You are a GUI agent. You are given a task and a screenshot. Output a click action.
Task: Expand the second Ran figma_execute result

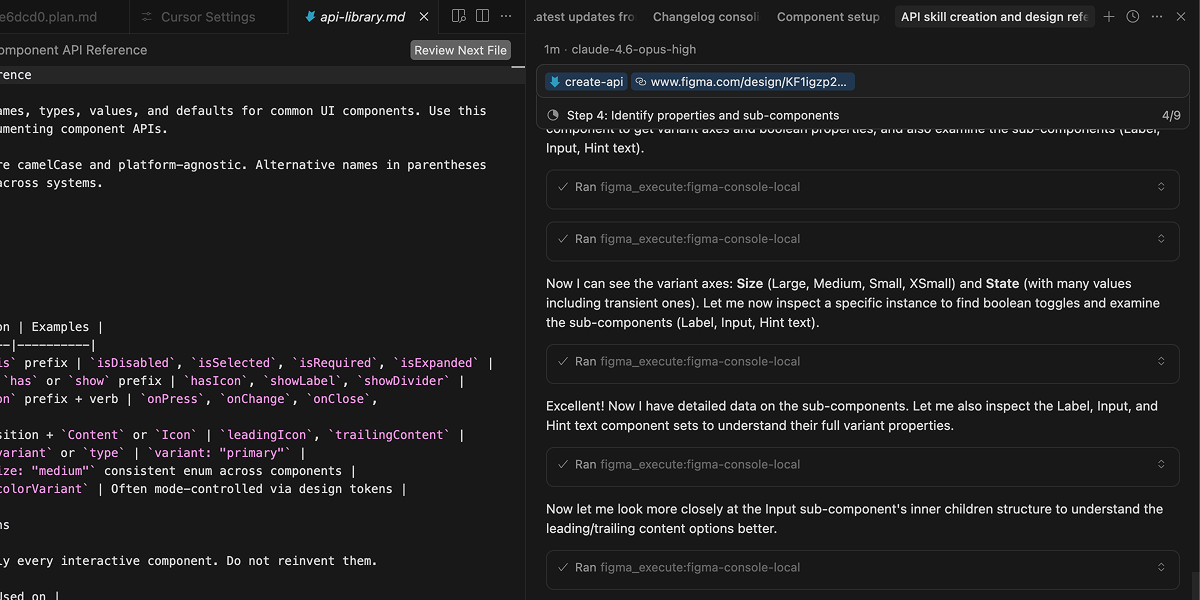point(863,239)
